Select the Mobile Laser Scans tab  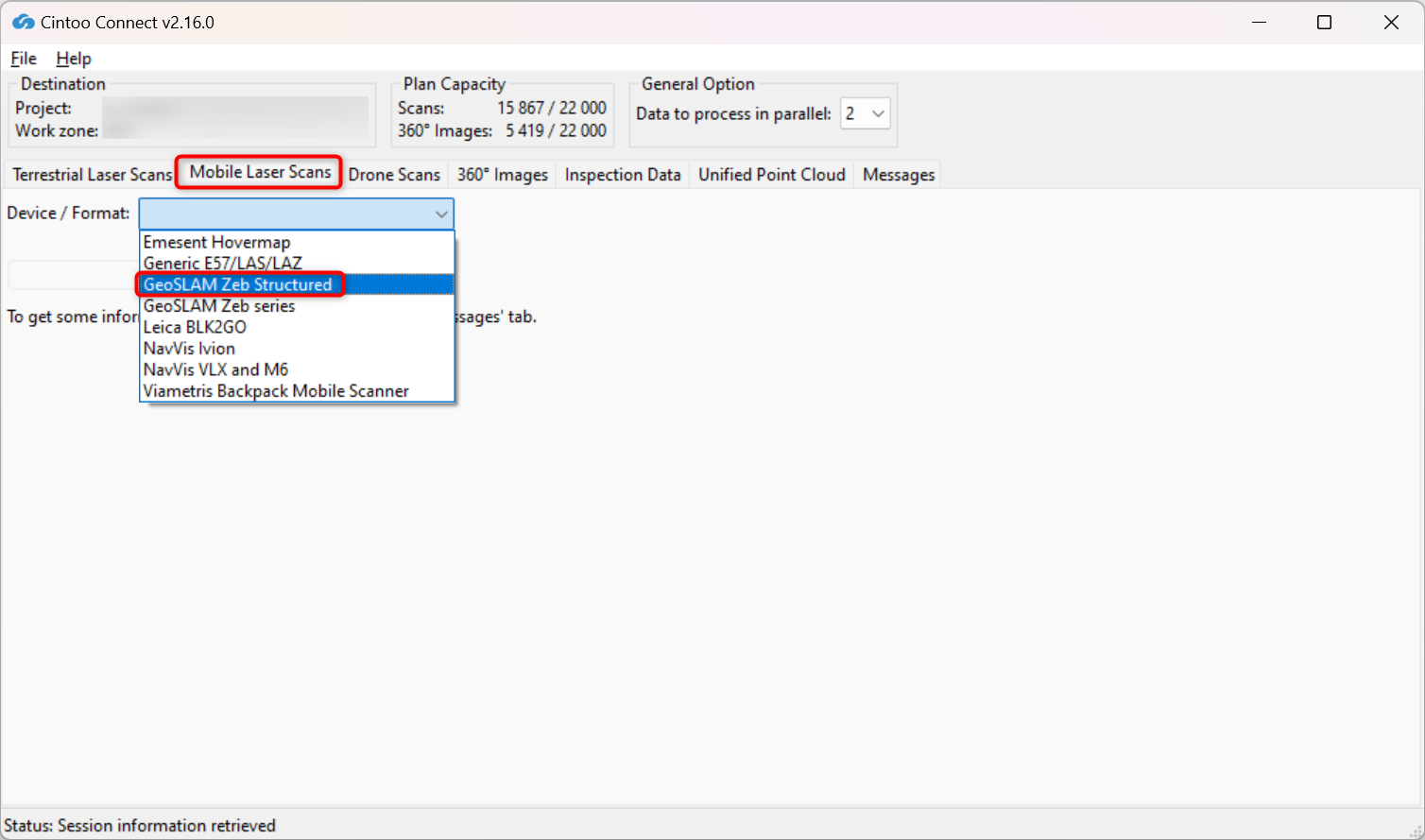pos(260,172)
